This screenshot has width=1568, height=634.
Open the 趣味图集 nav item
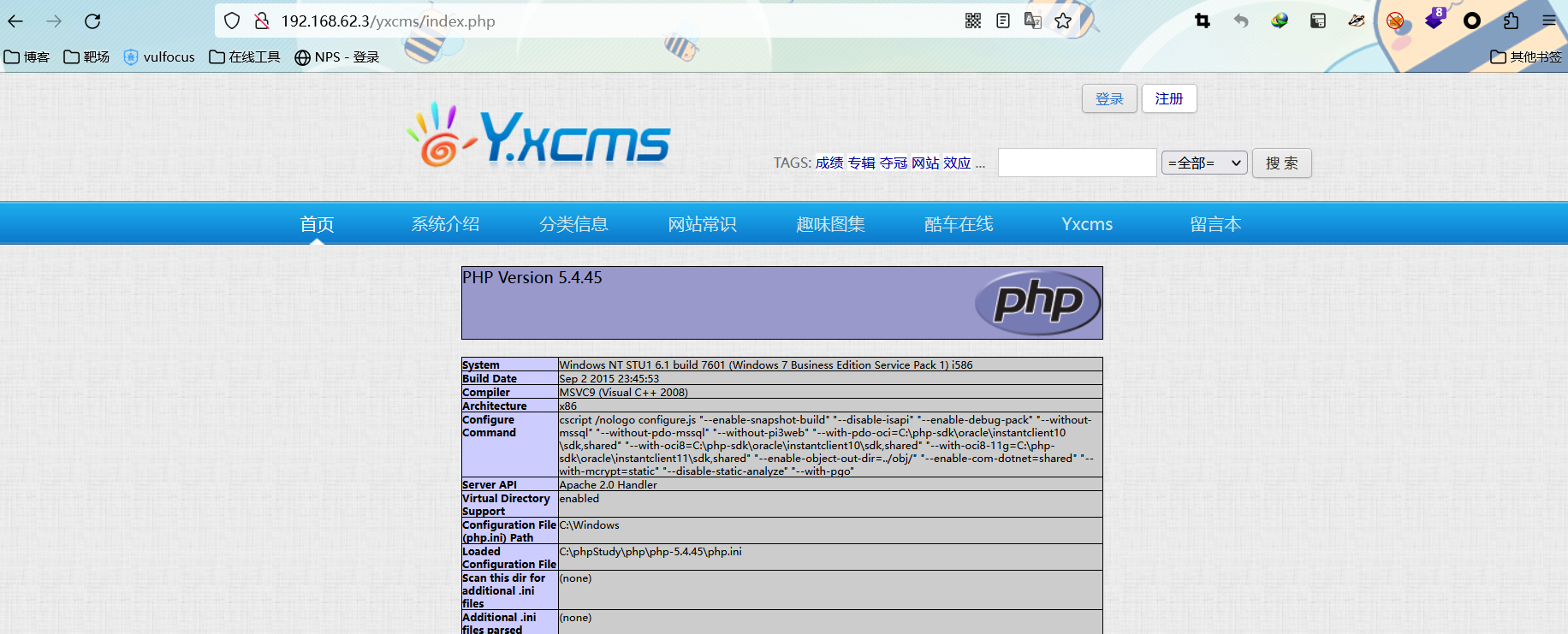tap(830, 224)
